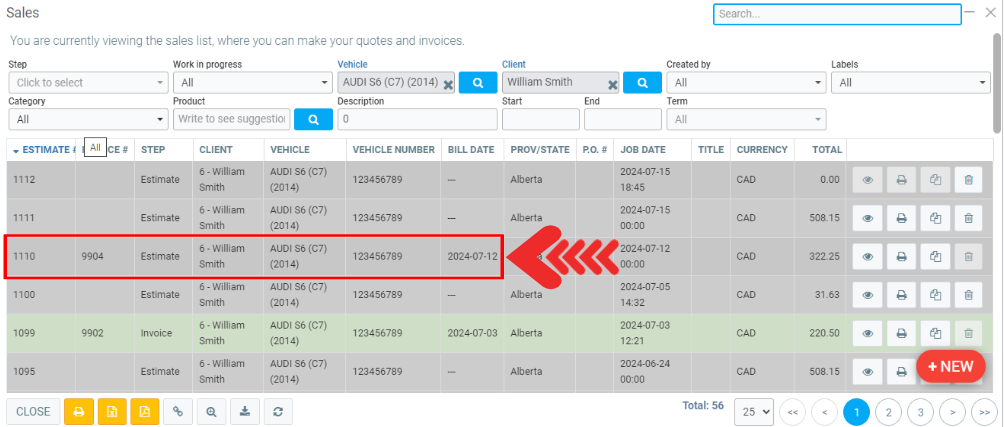The image size is (1004, 427).
Task: Expand the Work in progress dropdown
Action: pyautogui.click(x=251, y=83)
